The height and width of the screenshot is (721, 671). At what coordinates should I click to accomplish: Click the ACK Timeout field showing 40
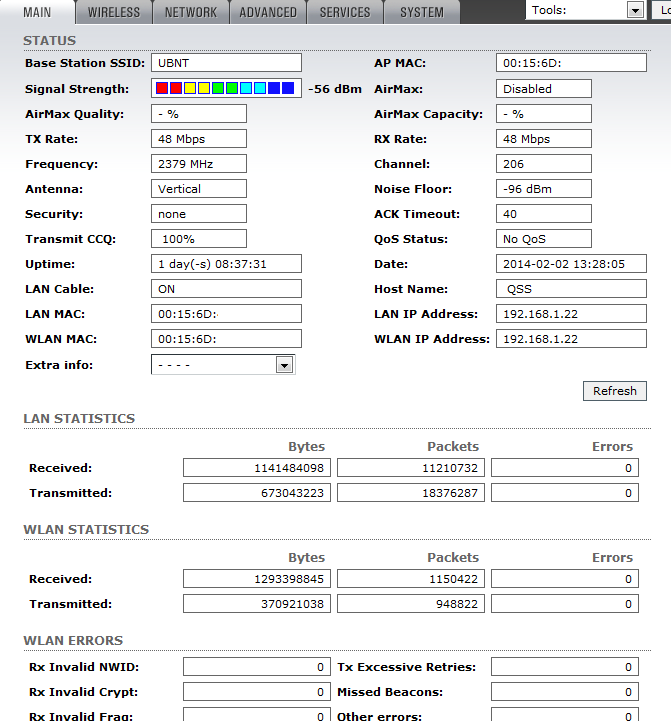pos(544,213)
